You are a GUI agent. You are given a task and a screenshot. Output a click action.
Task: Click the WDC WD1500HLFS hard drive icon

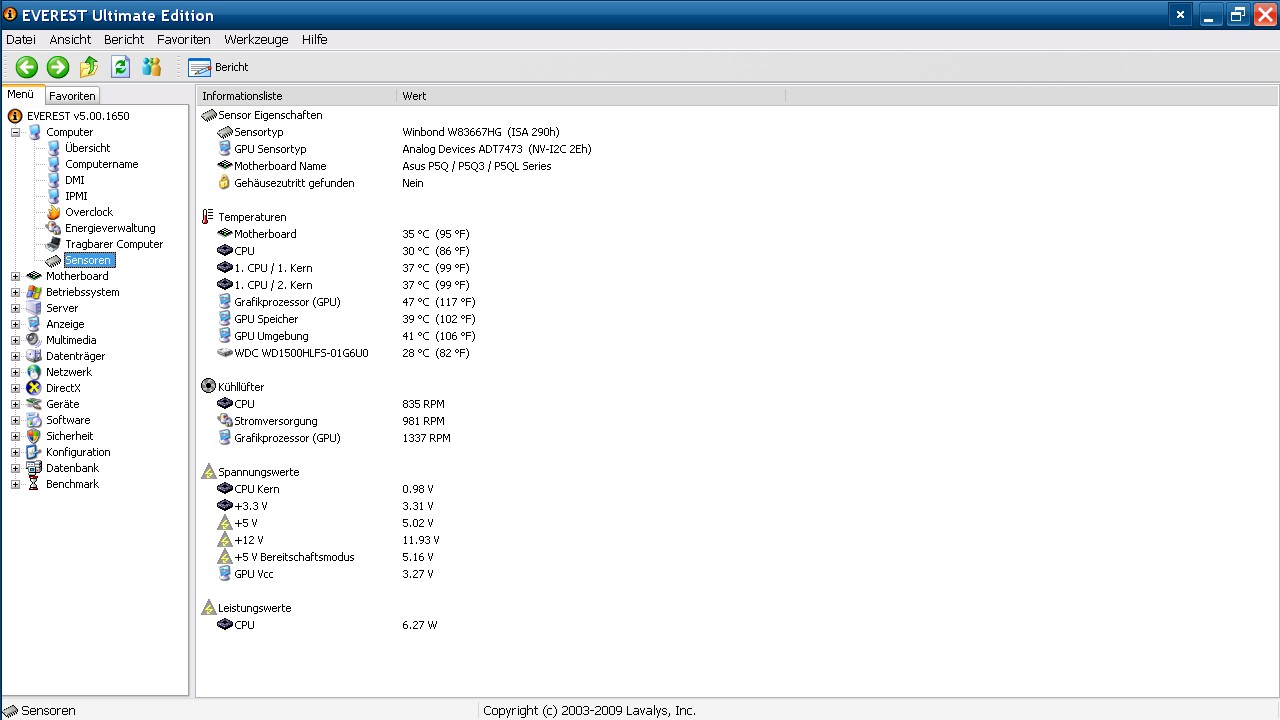(x=224, y=353)
